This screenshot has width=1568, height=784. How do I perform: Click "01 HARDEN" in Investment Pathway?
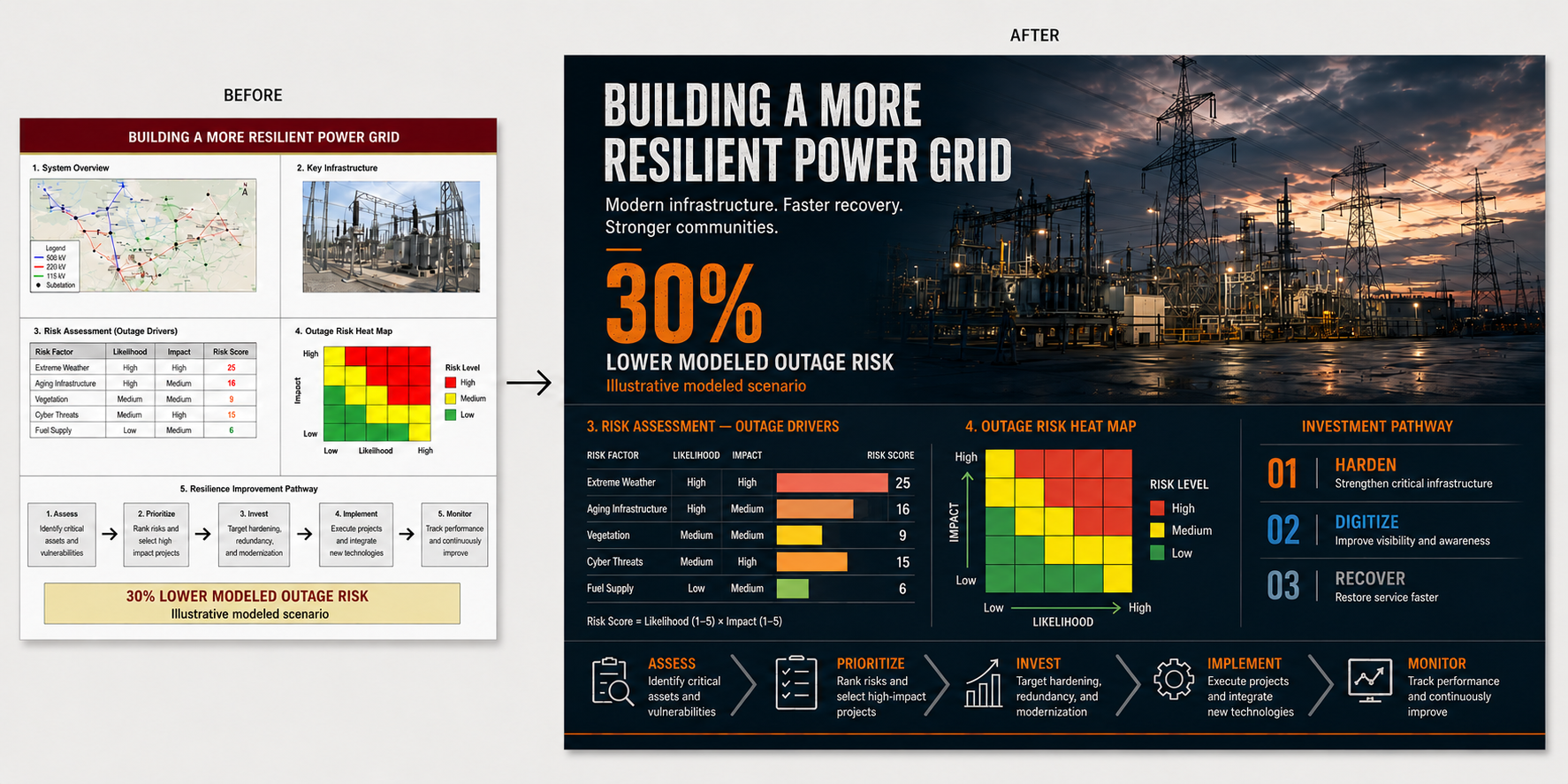click(x=1379, y=473)
